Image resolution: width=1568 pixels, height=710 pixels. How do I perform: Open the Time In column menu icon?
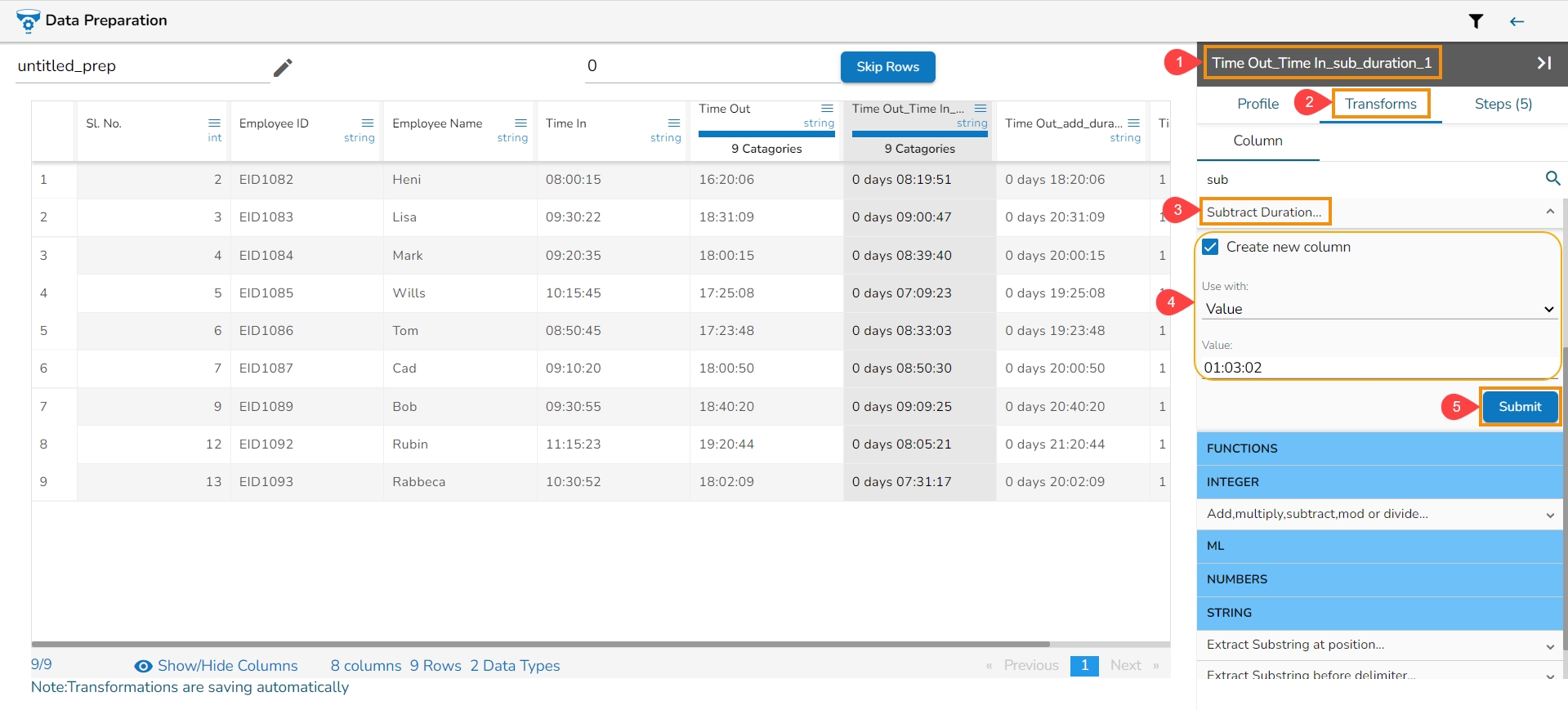point(674,123)
